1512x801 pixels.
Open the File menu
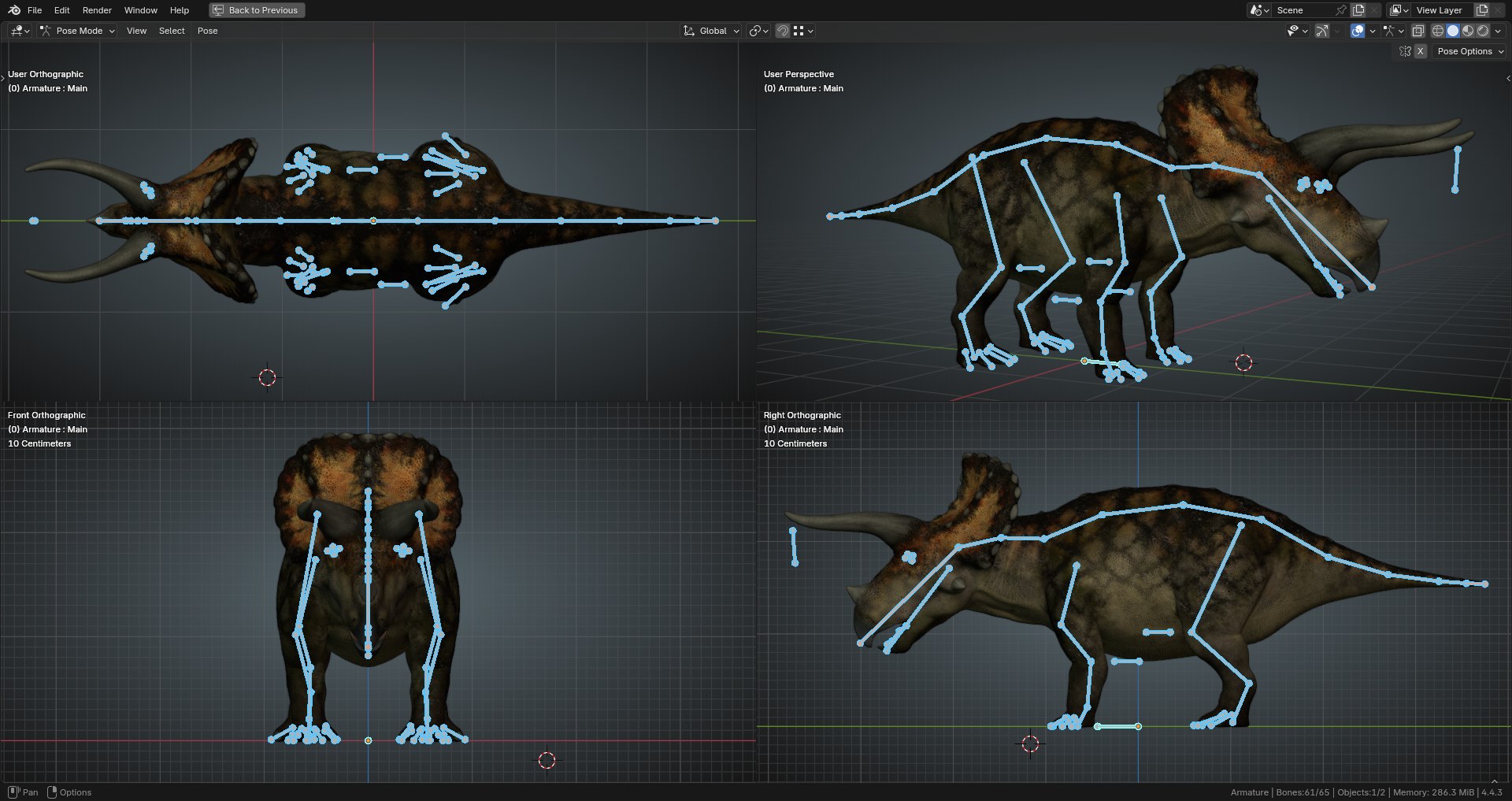click(x=35, y=10)
